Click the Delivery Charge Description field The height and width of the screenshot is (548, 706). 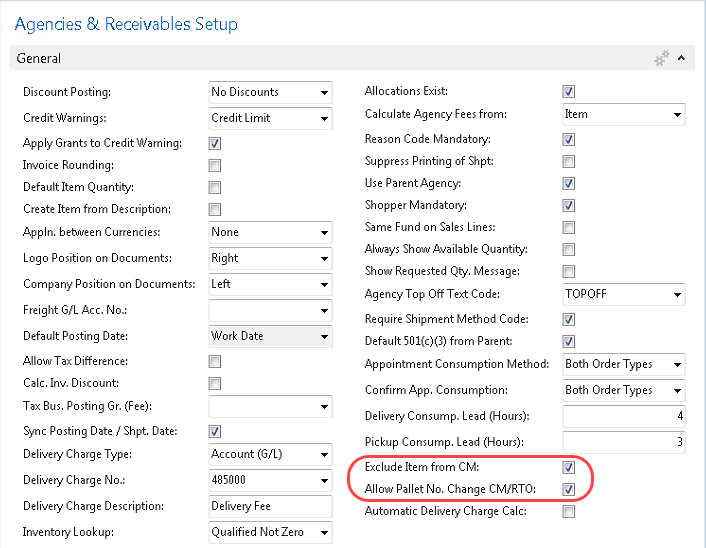pyautogui.click(x=269, y=507)
